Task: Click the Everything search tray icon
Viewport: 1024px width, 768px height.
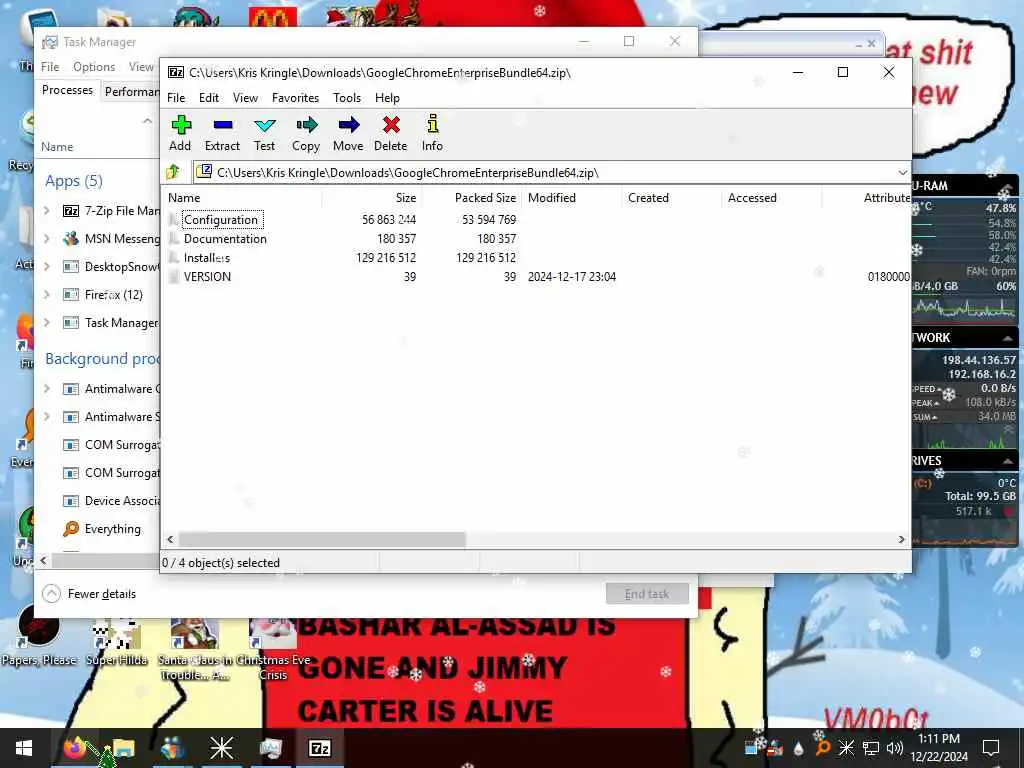Action: click(823, 748)
